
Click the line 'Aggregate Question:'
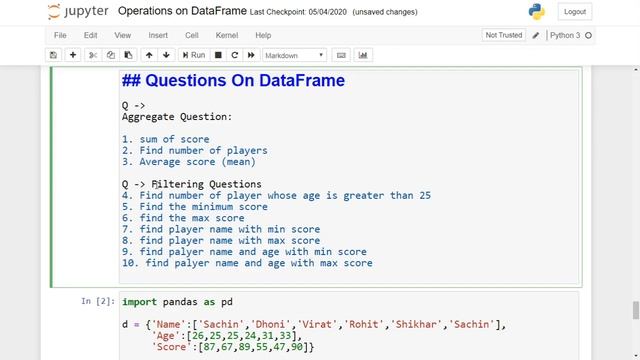[177, 117]
